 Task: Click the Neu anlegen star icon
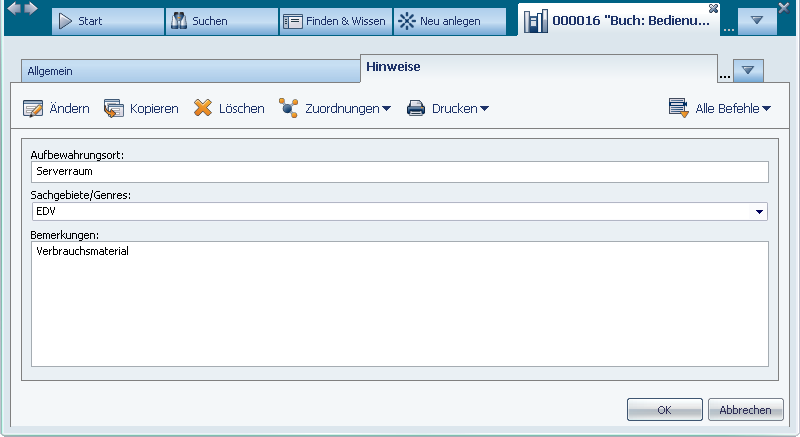point(408,21)
